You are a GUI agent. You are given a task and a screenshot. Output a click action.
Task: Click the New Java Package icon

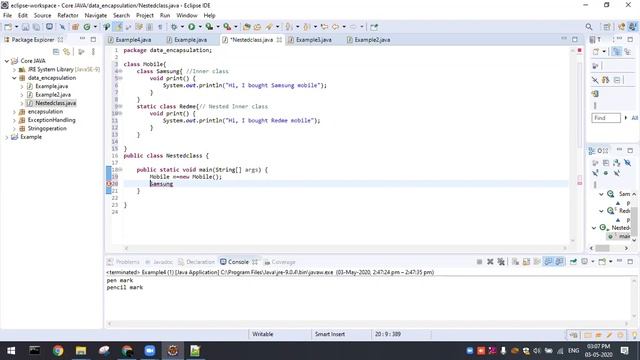75,27
